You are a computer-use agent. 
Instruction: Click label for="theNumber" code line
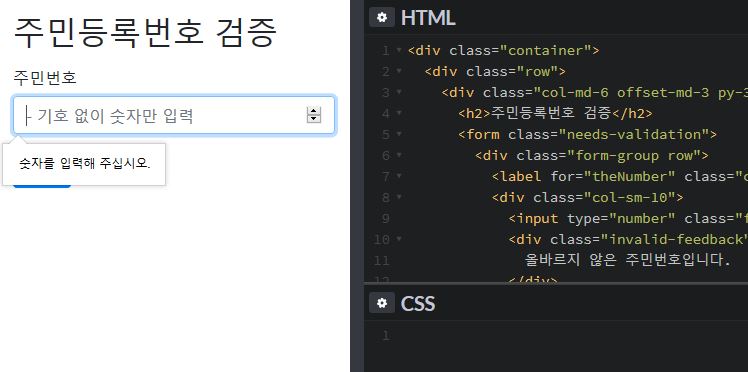[620, 176]
